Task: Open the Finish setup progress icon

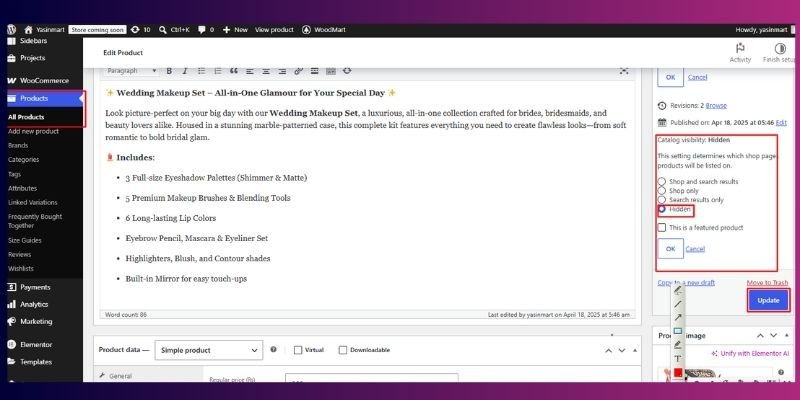Action: (780, 48)
